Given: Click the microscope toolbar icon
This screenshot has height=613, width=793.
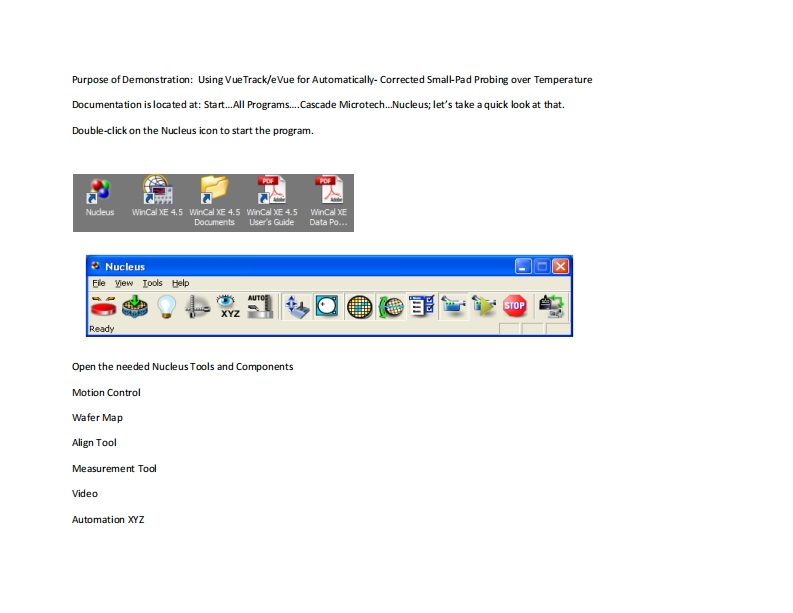Looking at the screenshot, I should point(198,307).
